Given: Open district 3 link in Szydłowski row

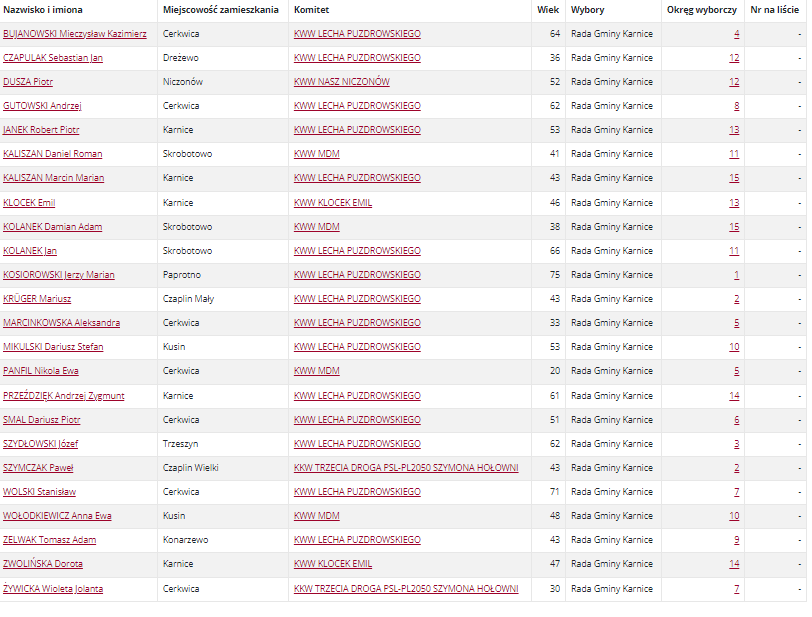Looking at the screenshot, I should (x=736, y=444).
